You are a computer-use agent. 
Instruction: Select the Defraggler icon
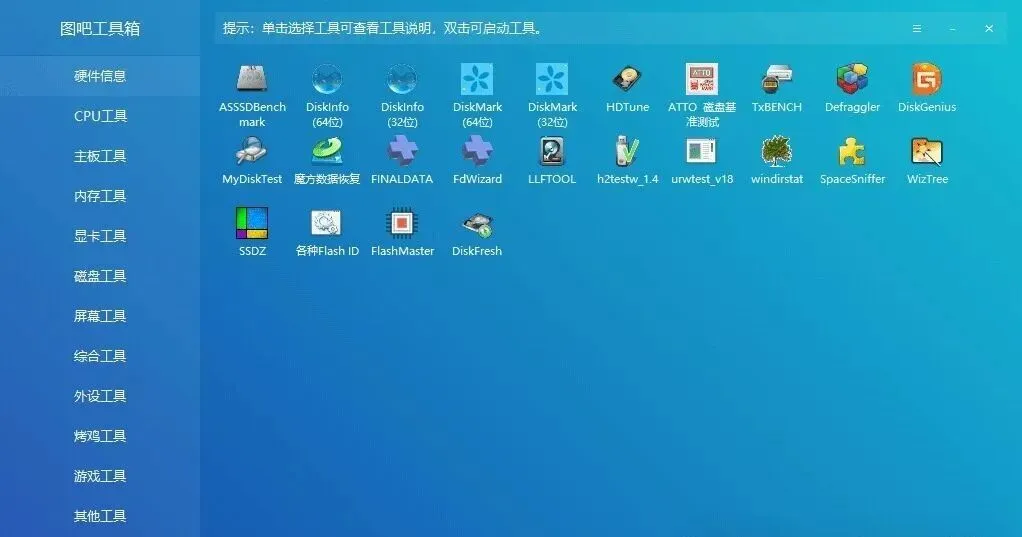853,80
